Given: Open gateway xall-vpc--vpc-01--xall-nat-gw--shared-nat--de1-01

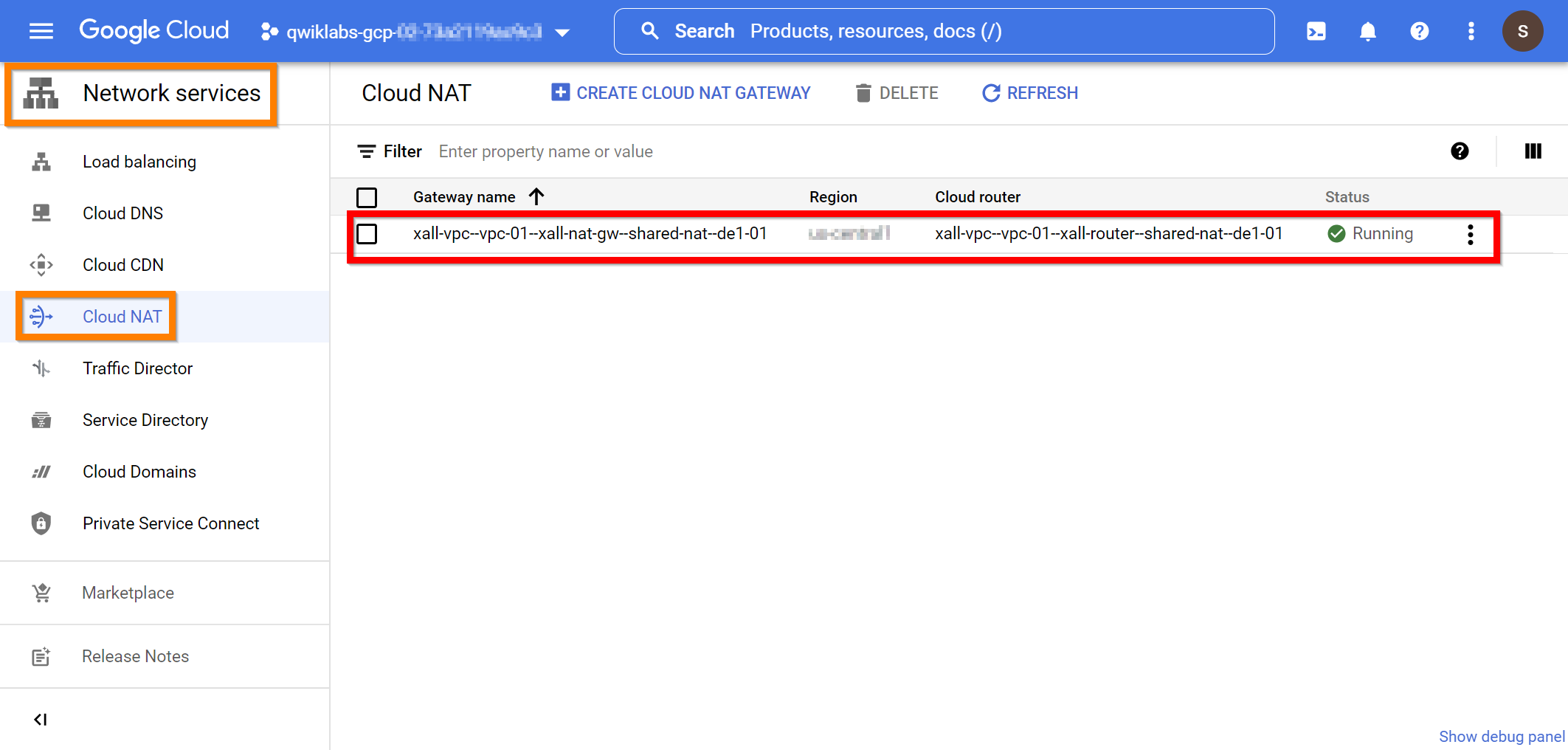Looking at the screenshot, I should tap(590, 234).
